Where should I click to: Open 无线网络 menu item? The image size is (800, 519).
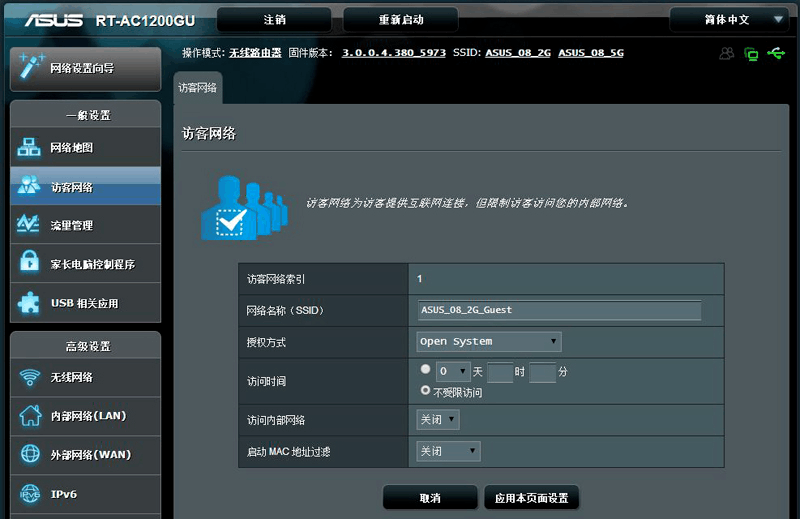pyautogui.click(x=86, y=378)
